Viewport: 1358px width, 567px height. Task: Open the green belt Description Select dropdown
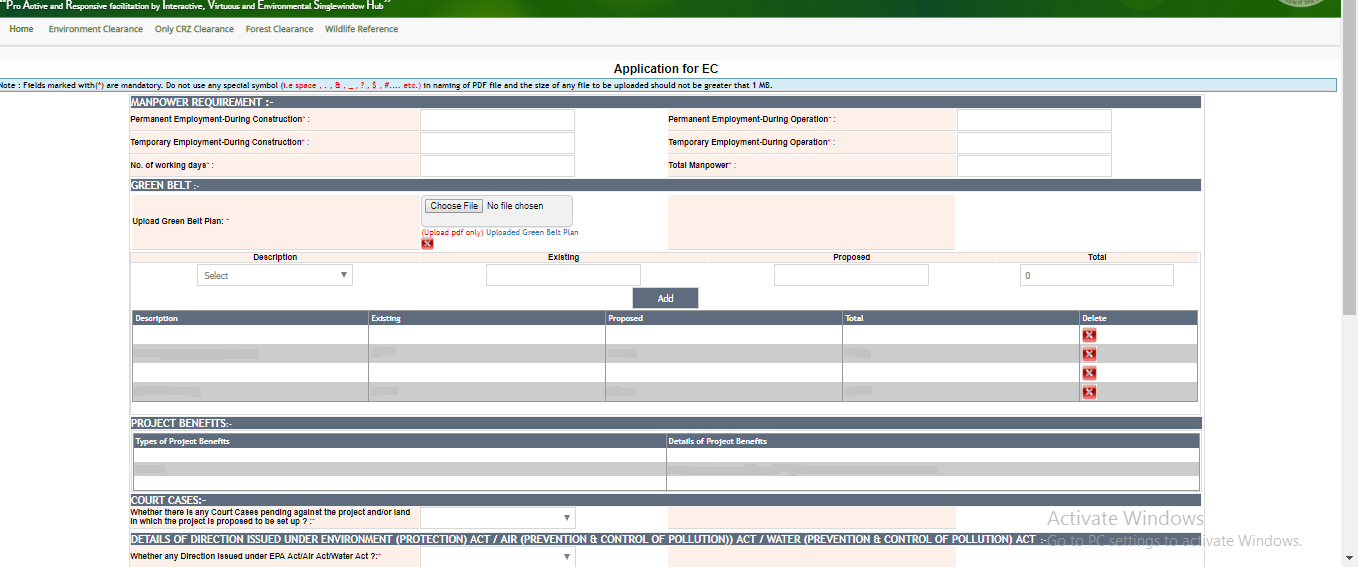[x=275, y=276]
